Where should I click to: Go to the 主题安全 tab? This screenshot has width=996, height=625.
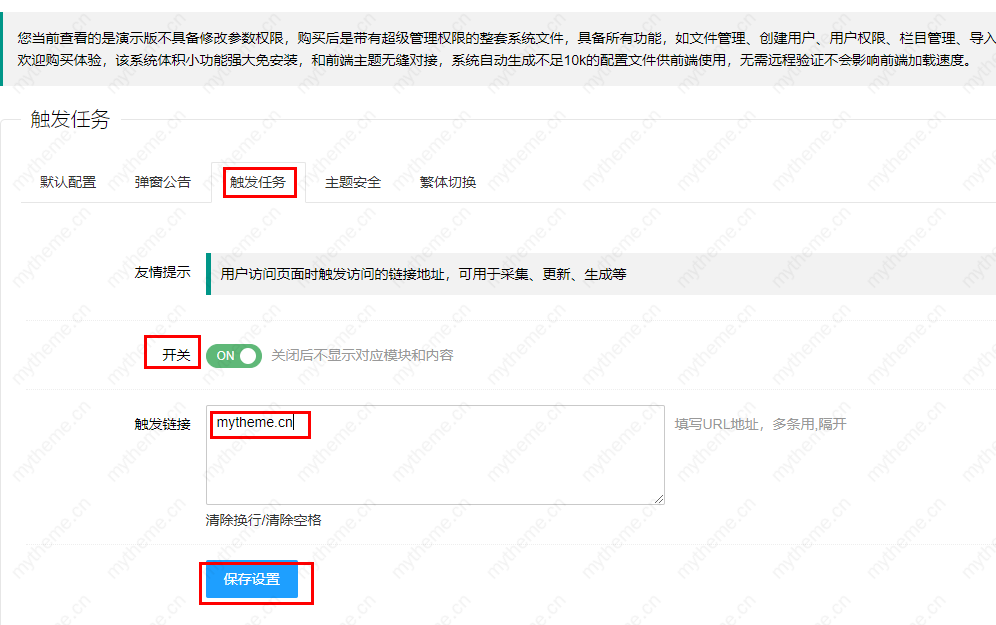[x=353, y=182]
